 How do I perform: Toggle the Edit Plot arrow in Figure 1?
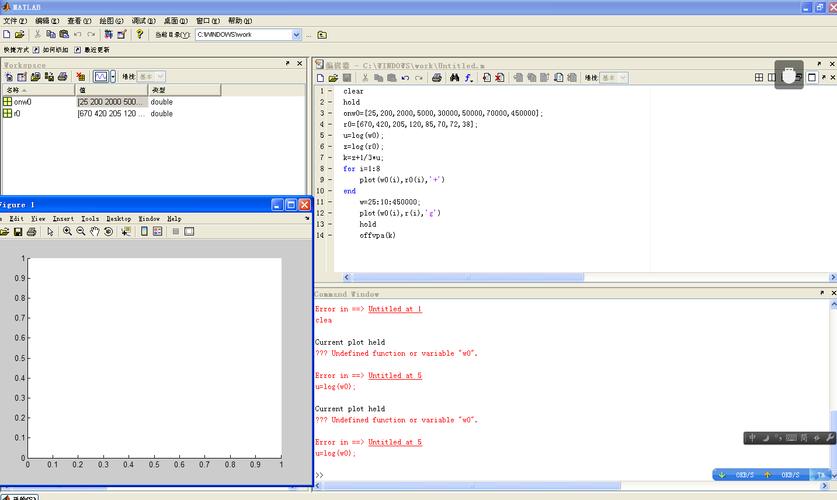pos(50,231)
